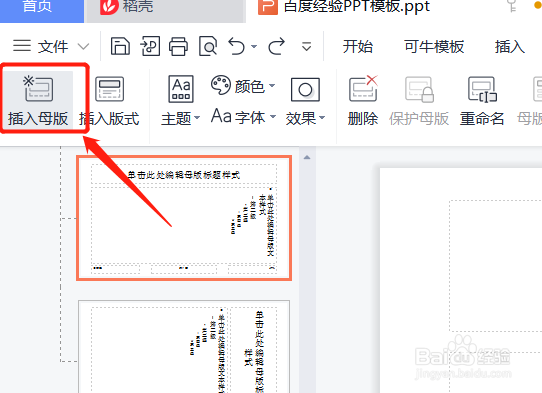Click the title placeholder on the slide canvas

tap(496, 265)
